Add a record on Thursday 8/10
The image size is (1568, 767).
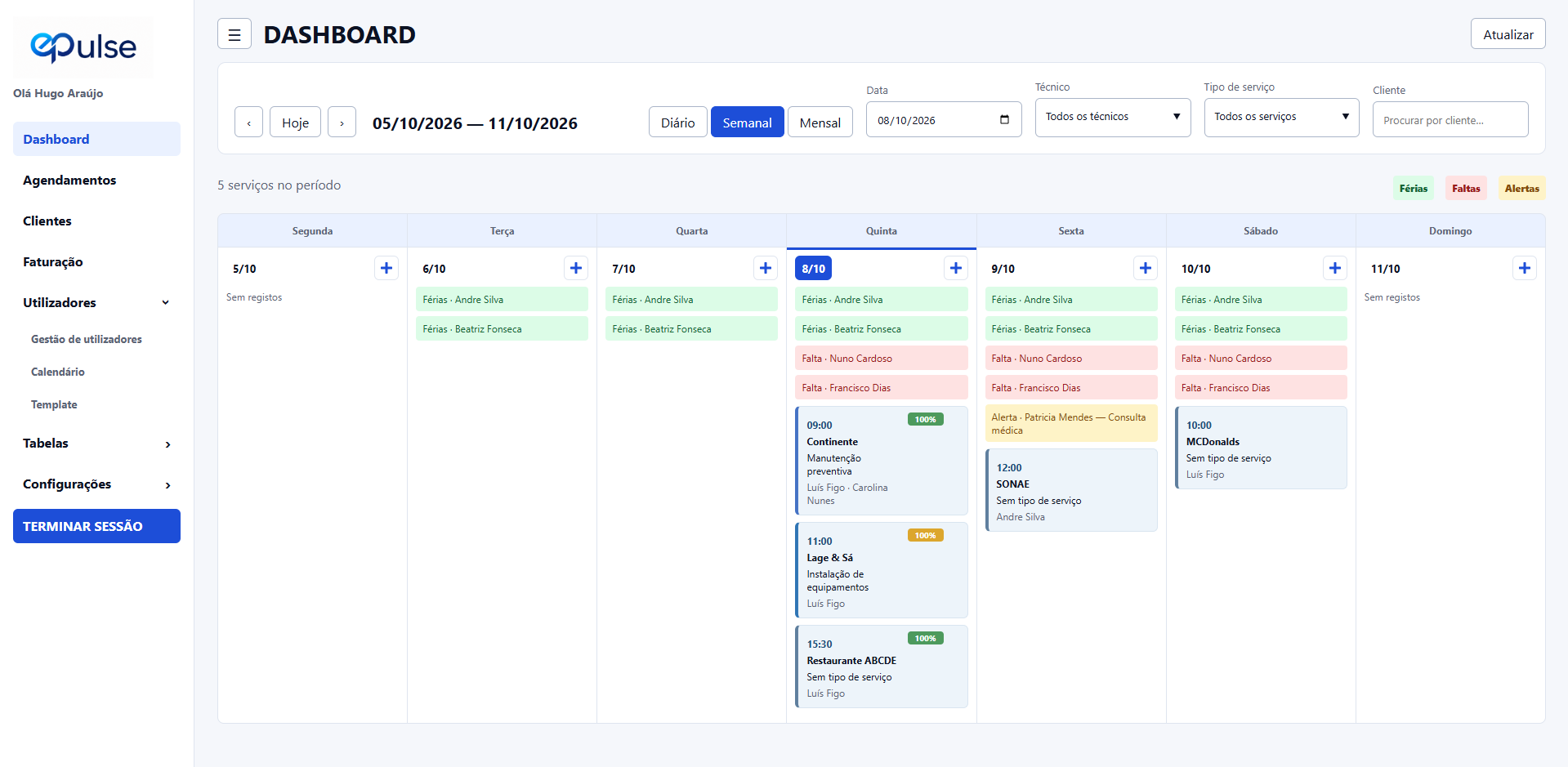pos(956,268)
